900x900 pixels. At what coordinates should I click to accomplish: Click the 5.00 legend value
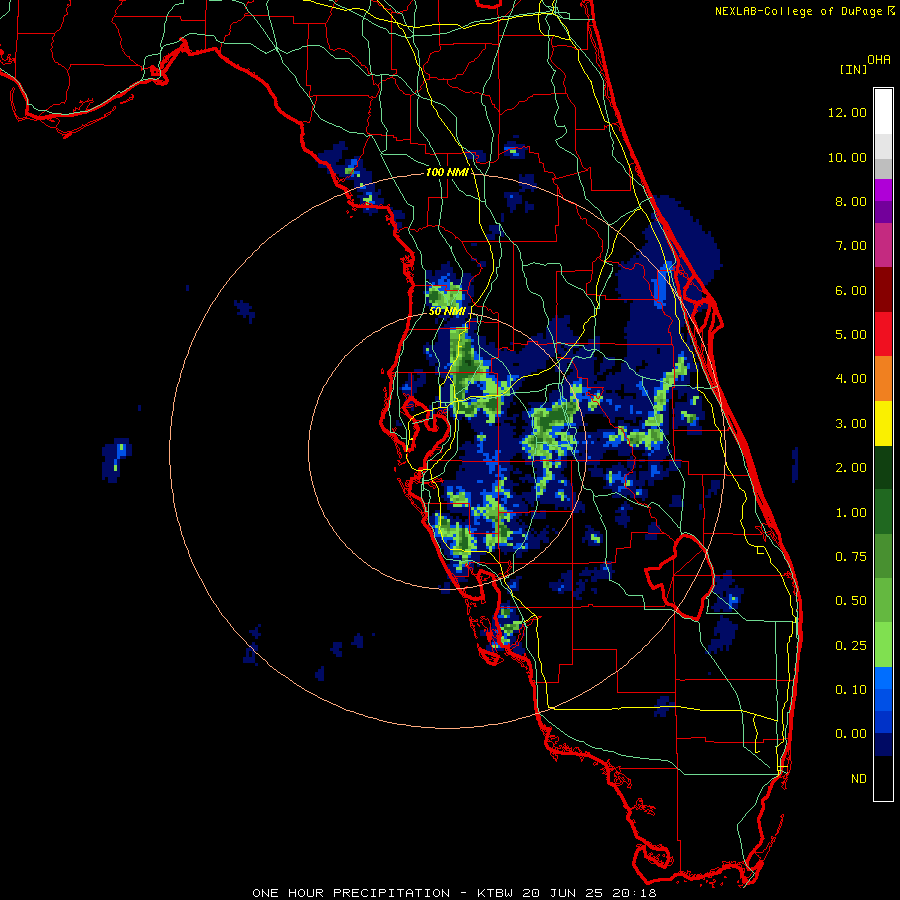851,335
